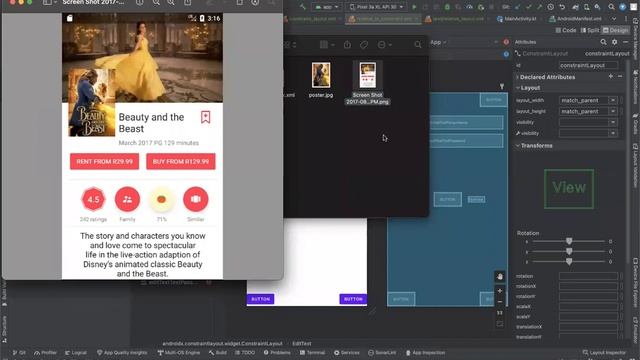The height and width of the screenshot is (360, 640).
Task: Search attributes with the Attributes panel magnifier
Action: (x=603, y=42)
